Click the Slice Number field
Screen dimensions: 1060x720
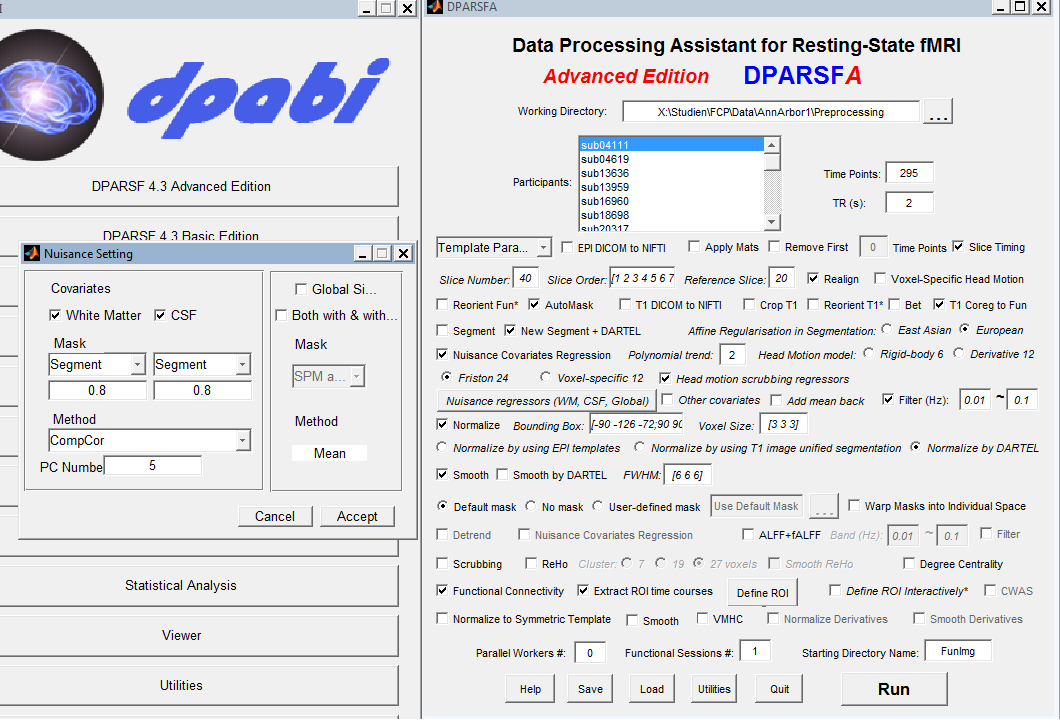pos(526,278)
